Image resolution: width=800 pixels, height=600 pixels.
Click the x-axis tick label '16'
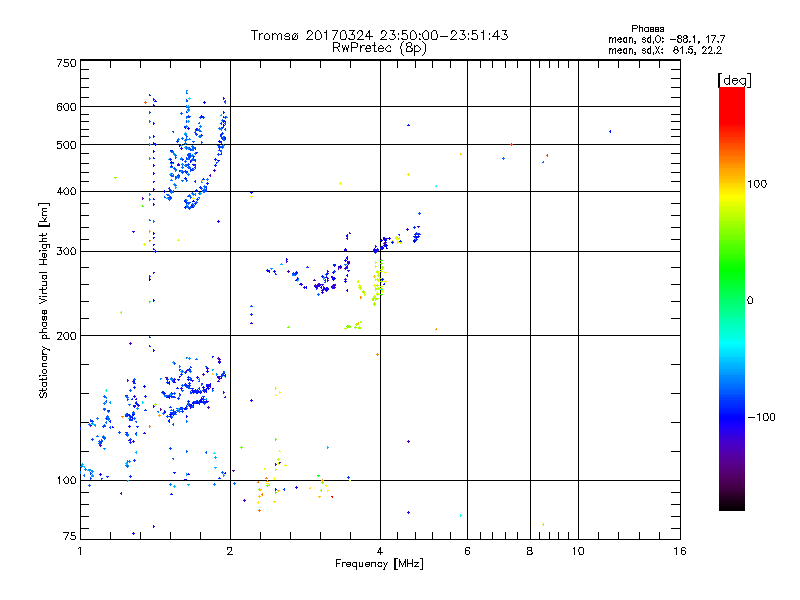[x=680, y=551]
